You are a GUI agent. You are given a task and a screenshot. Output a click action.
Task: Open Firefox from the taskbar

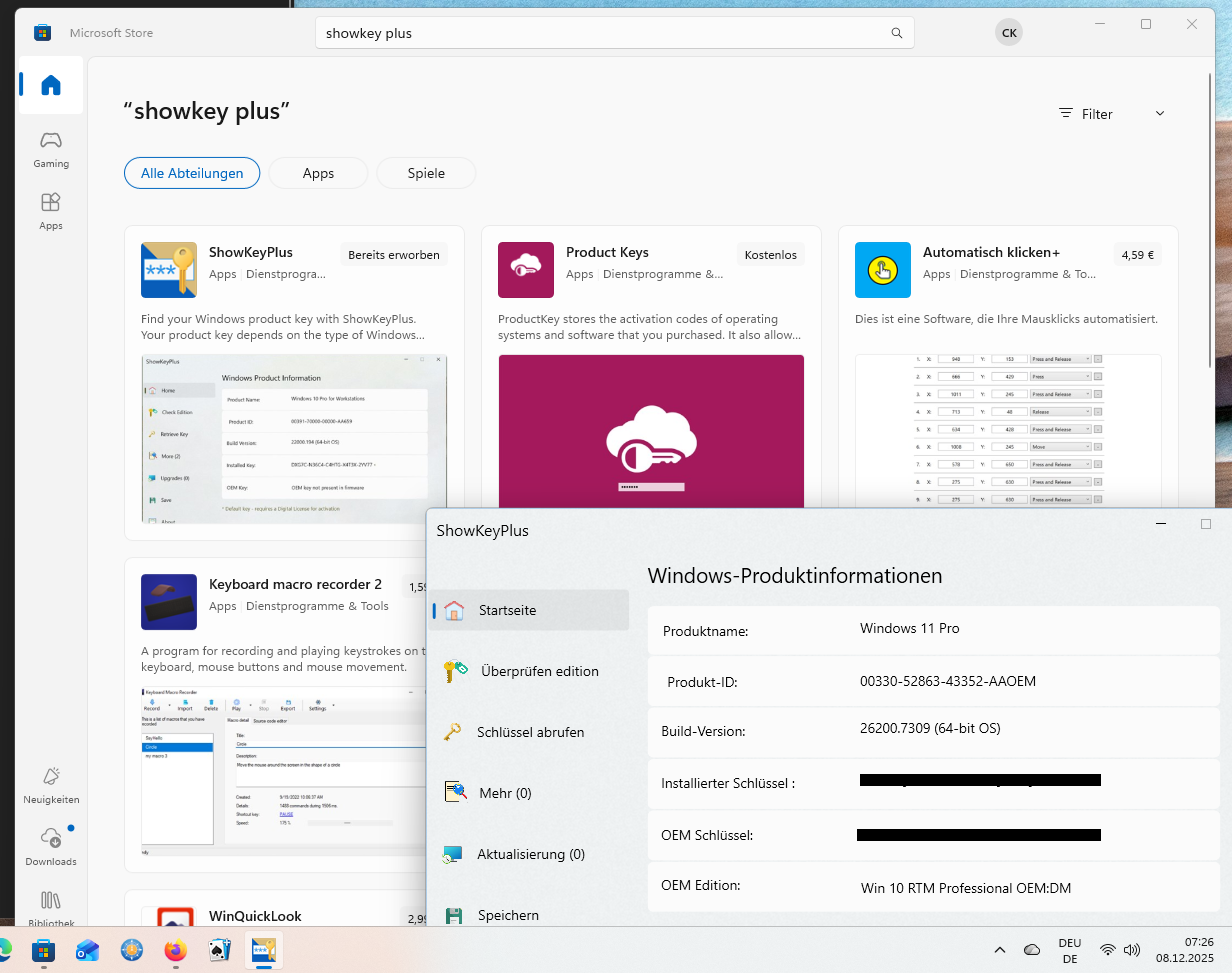[x=175, y=950]
